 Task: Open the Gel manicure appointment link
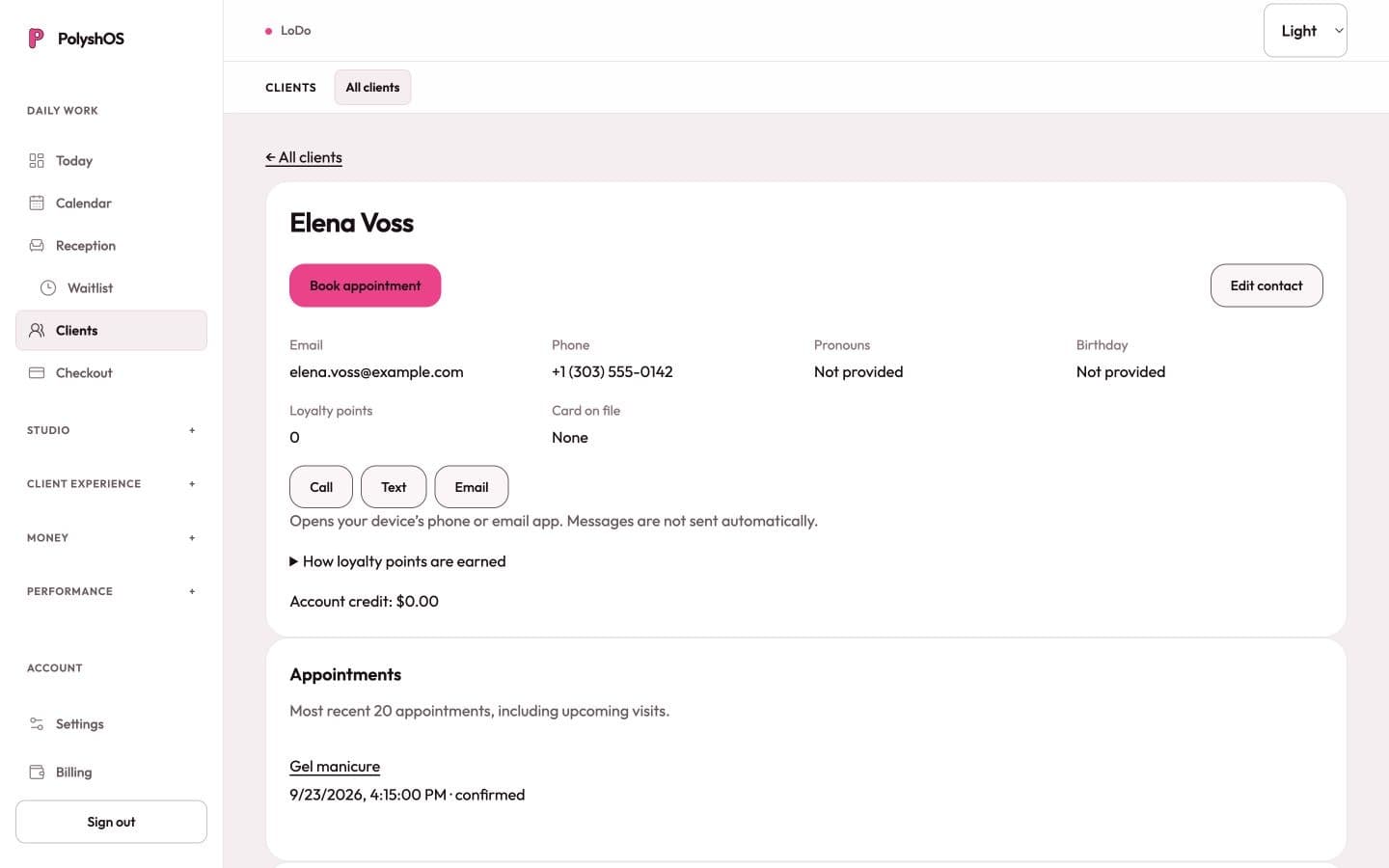click(335, 767)
